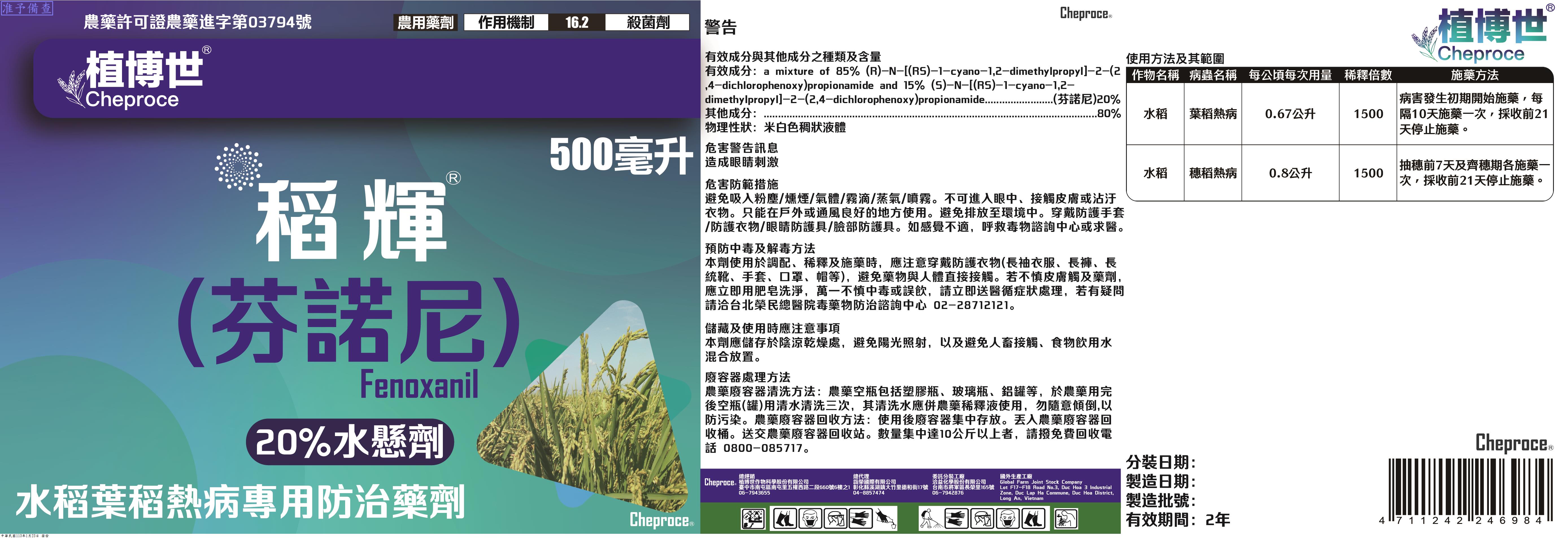Click the 0.67公升 dosage cell

(1290, 114)
